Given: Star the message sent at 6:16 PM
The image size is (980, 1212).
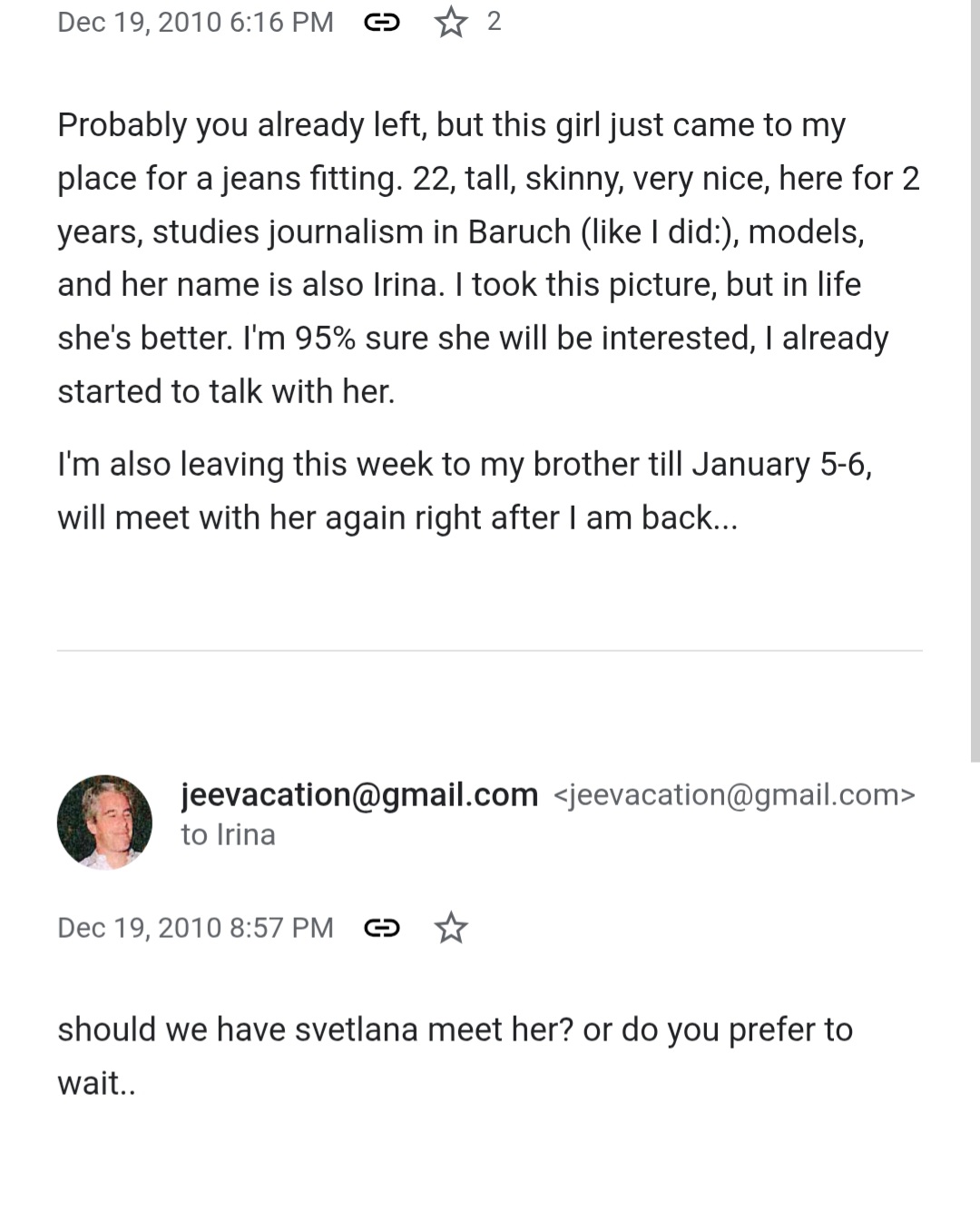Looking at the screenshot, I should (451, 22).
